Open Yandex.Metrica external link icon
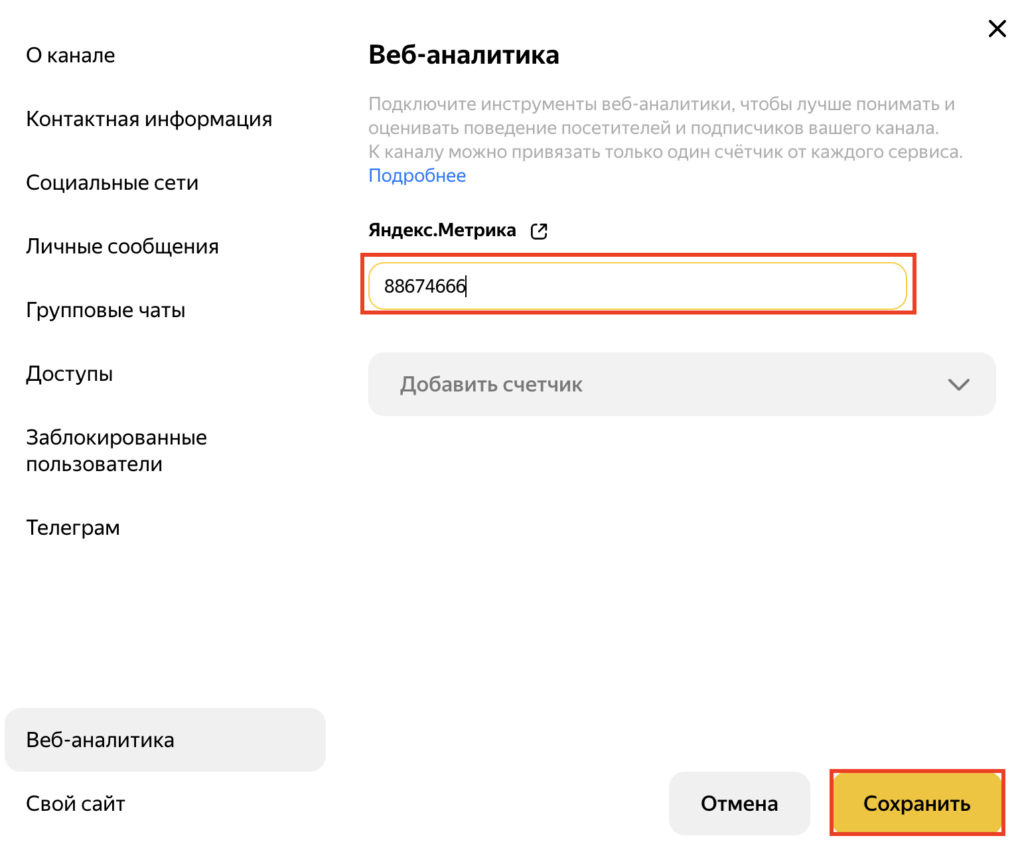The height and width of the screenshot is (842, 1024). [539, 231]
